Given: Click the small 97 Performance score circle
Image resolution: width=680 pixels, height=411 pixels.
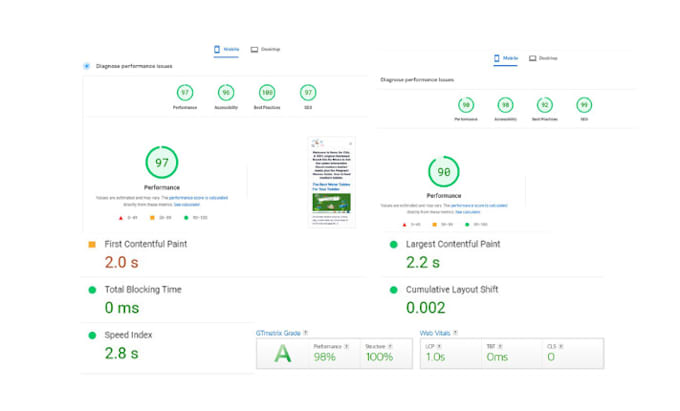Looking at the screenshot, I should pyautogui.click(x=185, y=92).
